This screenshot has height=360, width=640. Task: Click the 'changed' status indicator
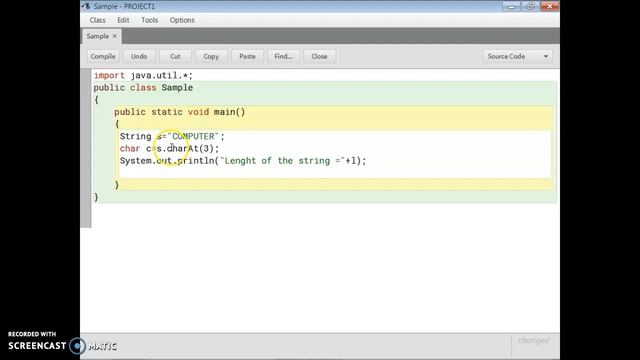(534, 340)
